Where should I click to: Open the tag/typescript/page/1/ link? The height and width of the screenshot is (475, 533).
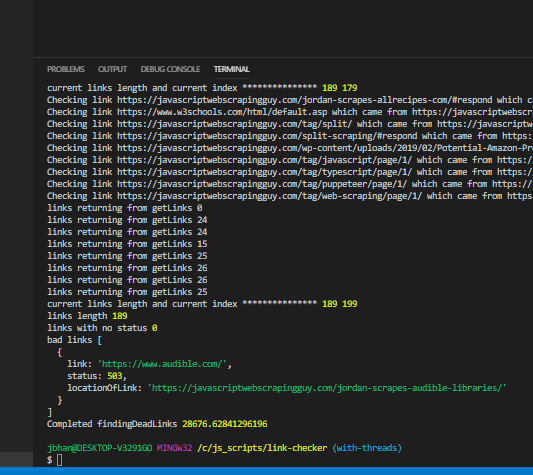[264, 172]
